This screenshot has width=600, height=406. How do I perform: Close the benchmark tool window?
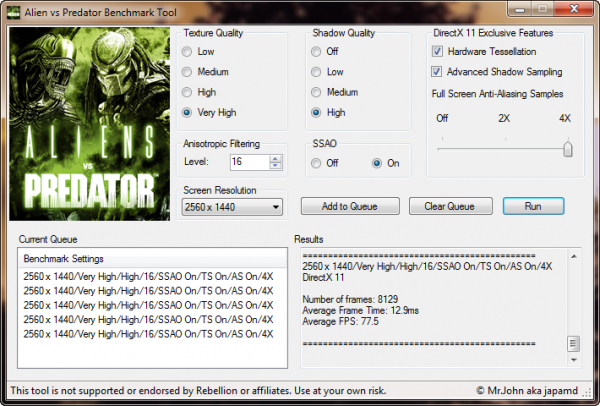coord(574,9)
